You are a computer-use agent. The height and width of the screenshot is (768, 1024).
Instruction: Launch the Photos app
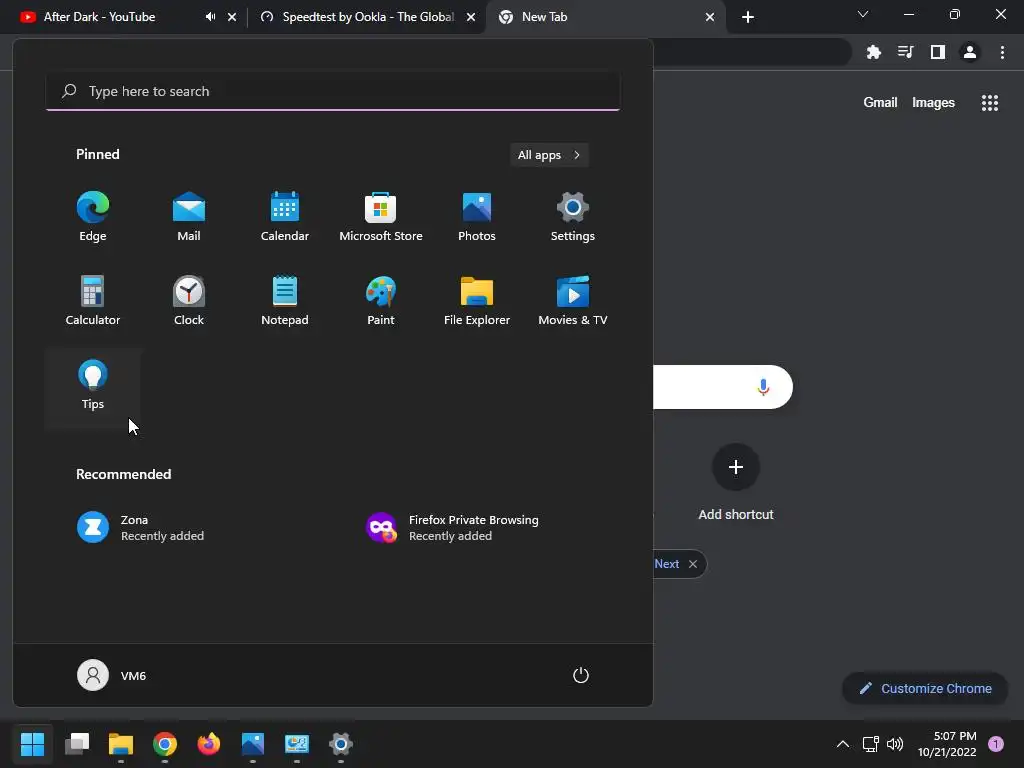(477, 217)
